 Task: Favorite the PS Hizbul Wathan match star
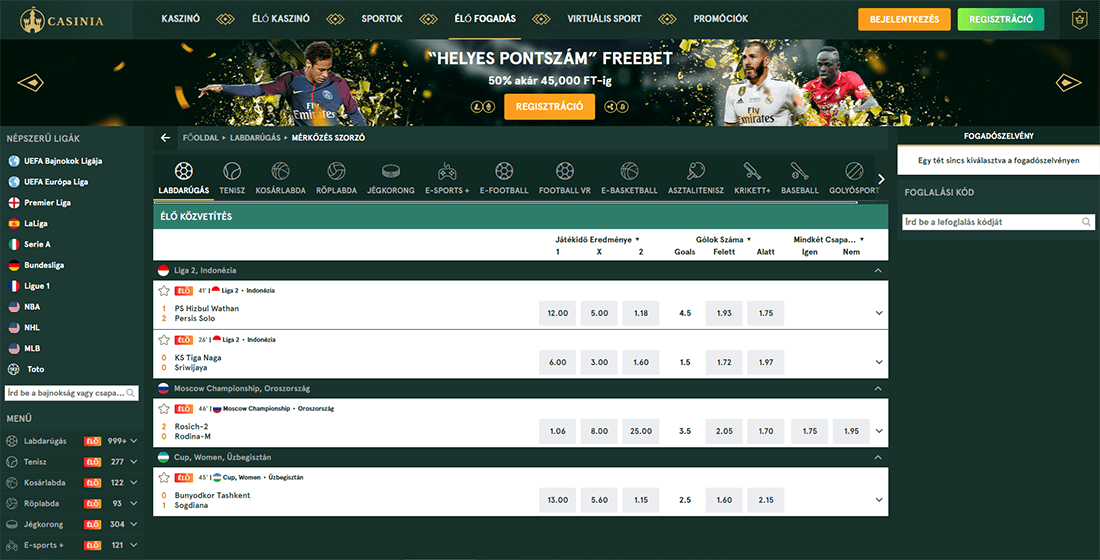click(164, 290)
